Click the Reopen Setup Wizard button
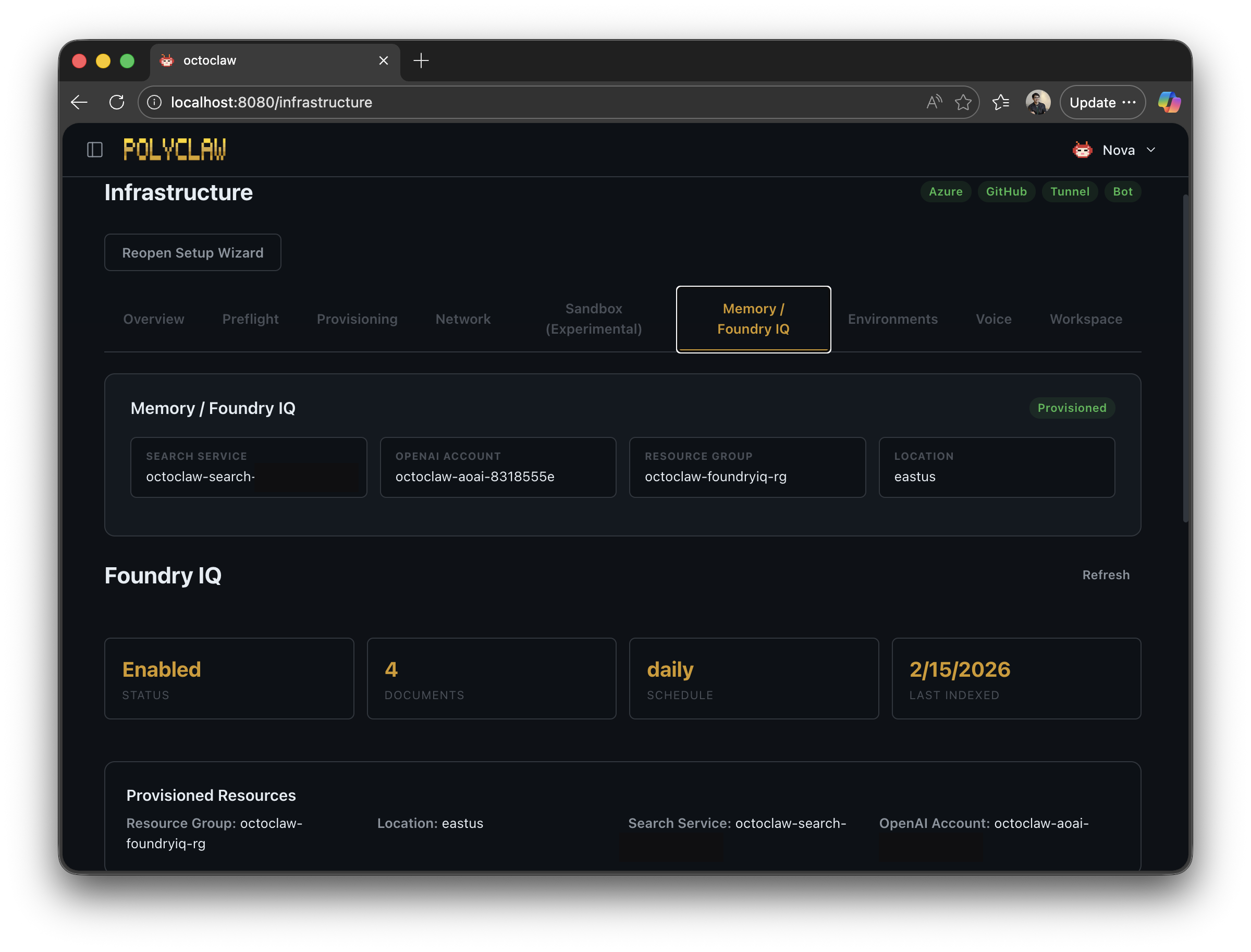This screenshot has width=1251, height=952. pos(193,252)
